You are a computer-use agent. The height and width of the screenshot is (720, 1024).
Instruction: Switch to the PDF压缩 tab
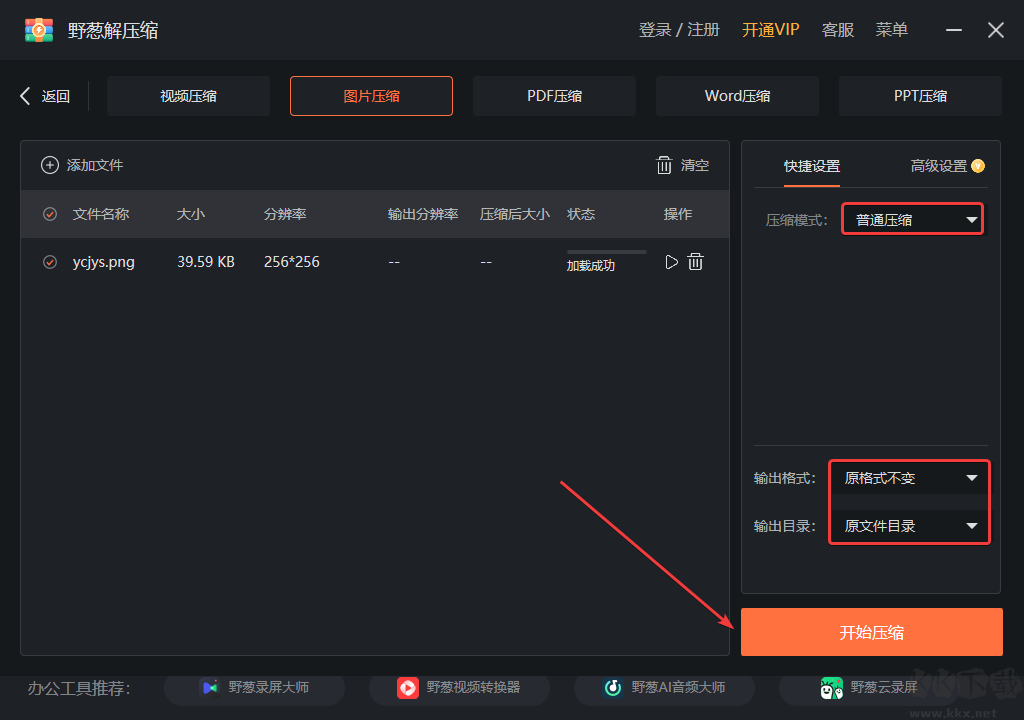554,95
